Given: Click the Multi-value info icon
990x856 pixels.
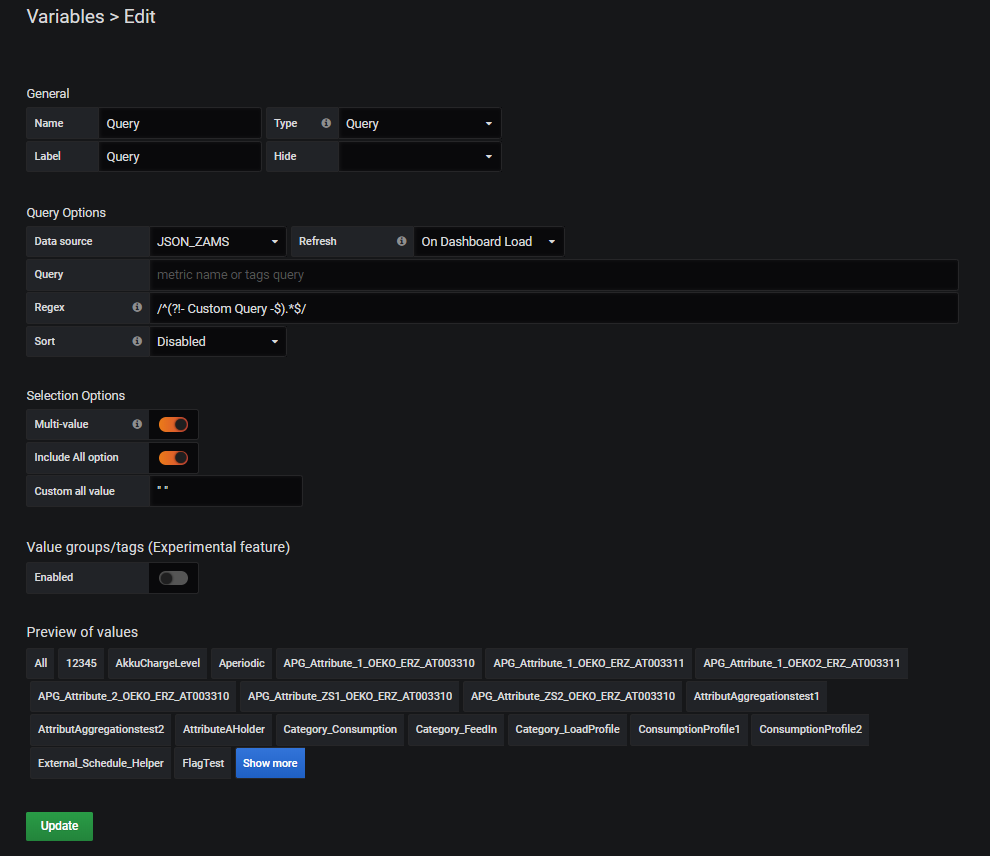Looking at the screenshot, I should (x=137, y=425).
